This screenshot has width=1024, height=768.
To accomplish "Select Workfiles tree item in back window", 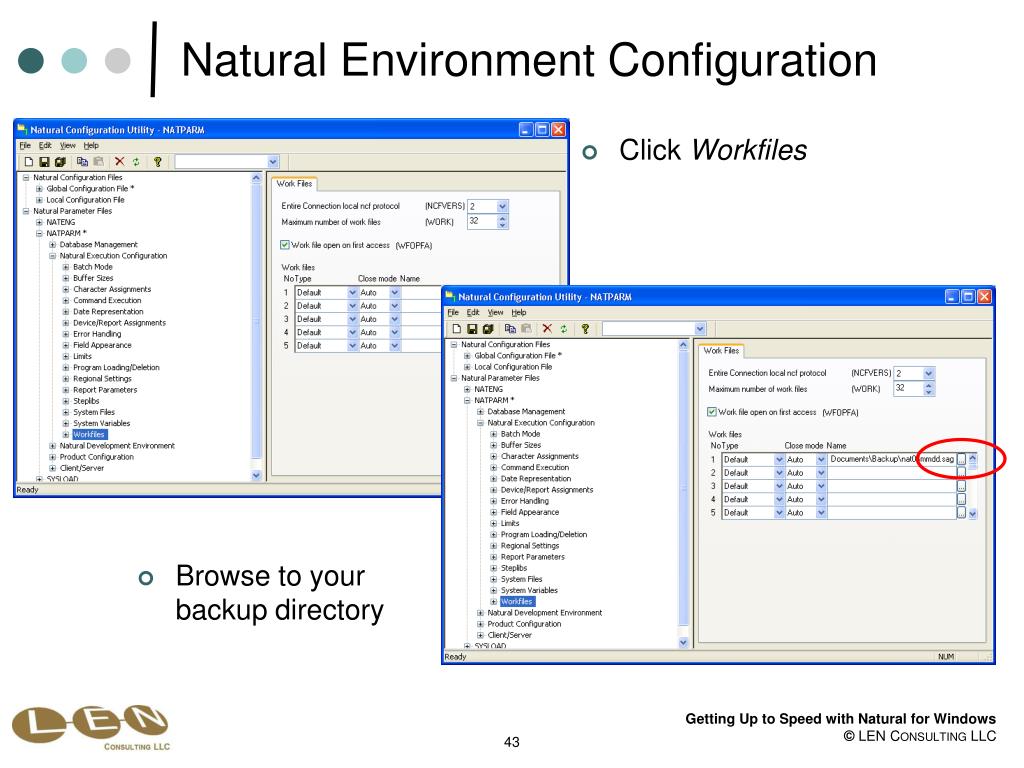I will click(x=89, y=434).
